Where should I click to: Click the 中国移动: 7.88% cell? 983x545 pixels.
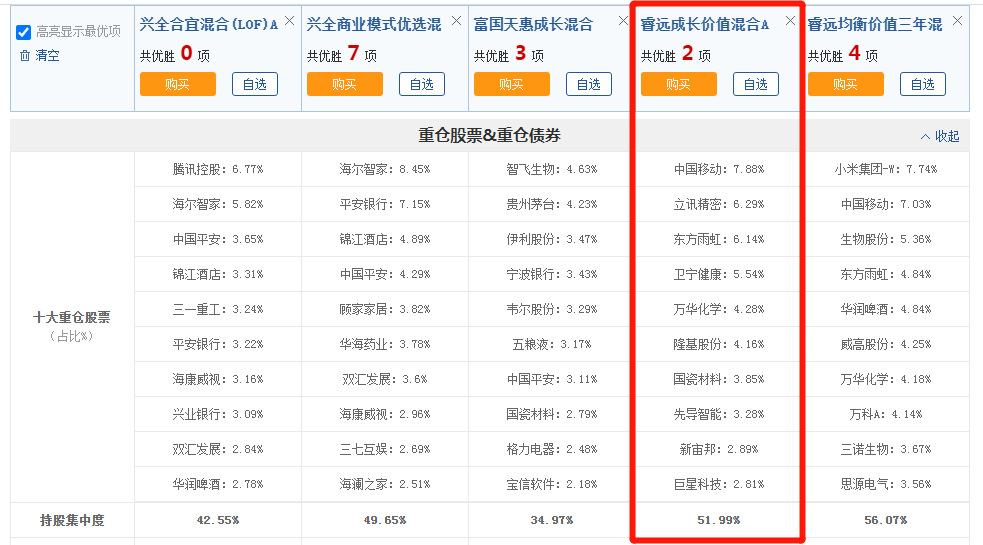point(719,169)
